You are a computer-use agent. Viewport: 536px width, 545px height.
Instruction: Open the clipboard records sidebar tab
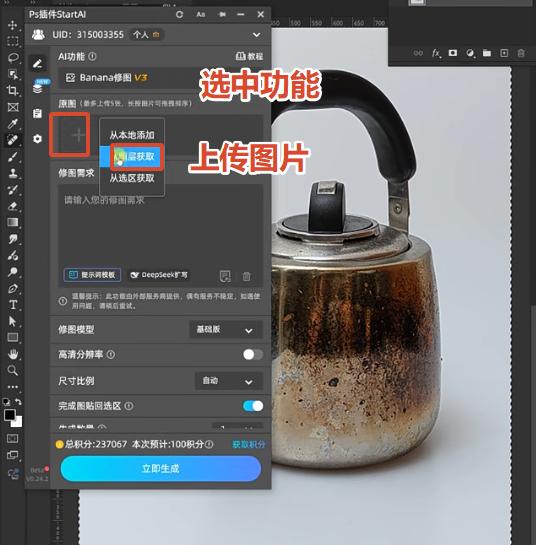(38, 113)
